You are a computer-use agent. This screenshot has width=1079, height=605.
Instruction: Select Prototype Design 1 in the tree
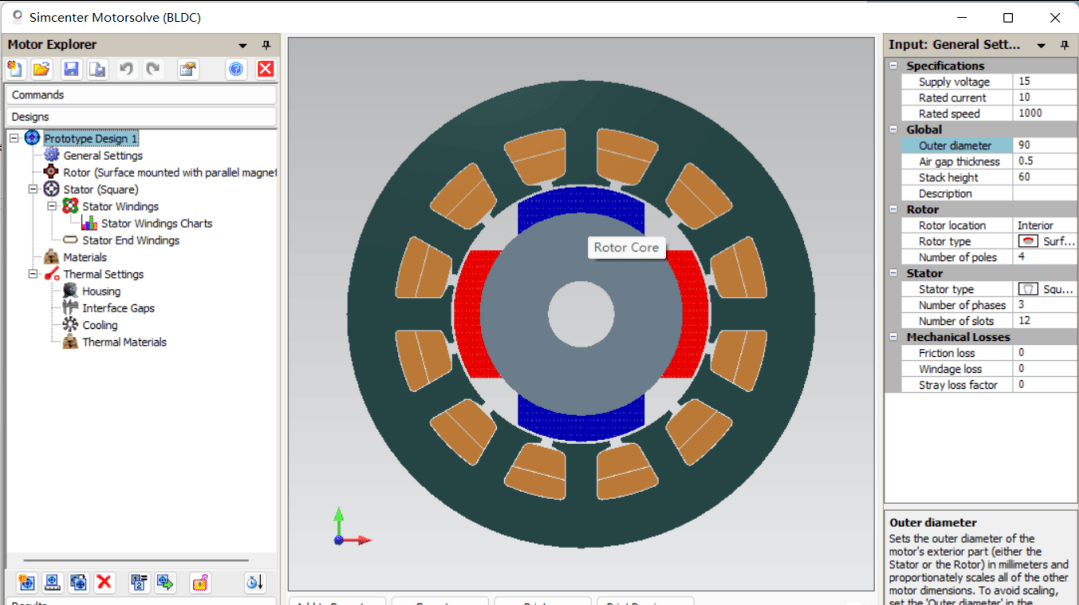click(x=91, y=138)
